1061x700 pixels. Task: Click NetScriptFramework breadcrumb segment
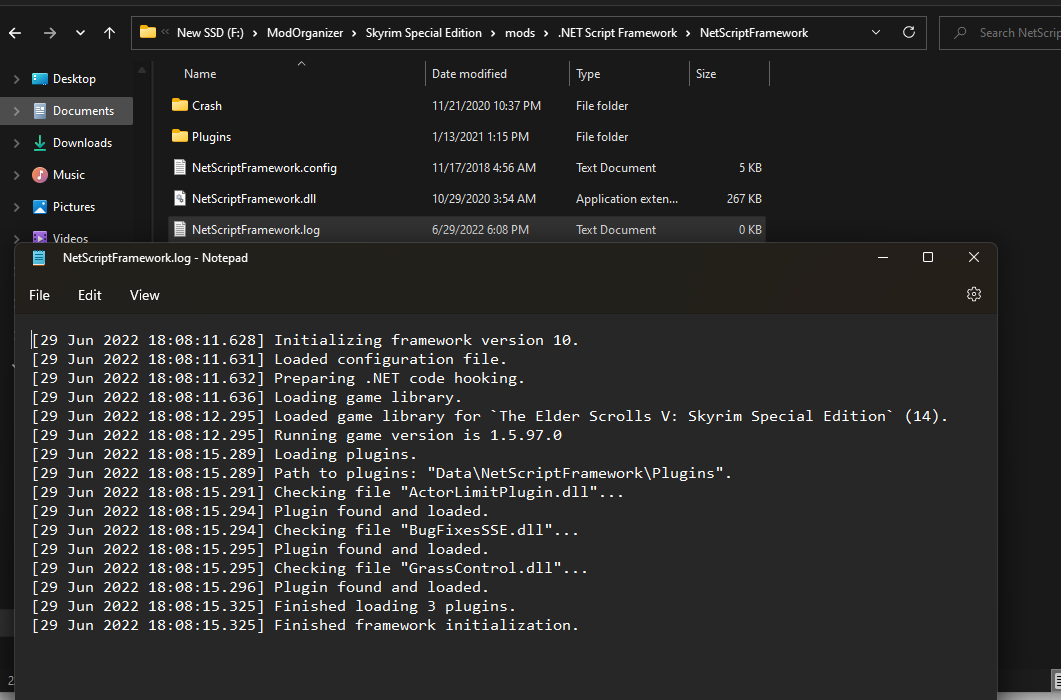[754, 32]
